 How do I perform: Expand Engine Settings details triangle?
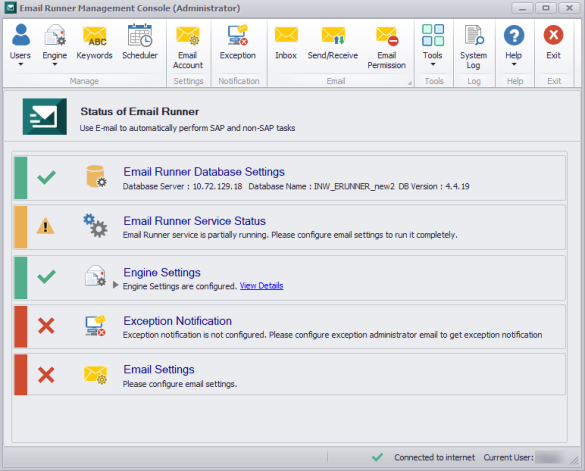[x=115, y=285]
